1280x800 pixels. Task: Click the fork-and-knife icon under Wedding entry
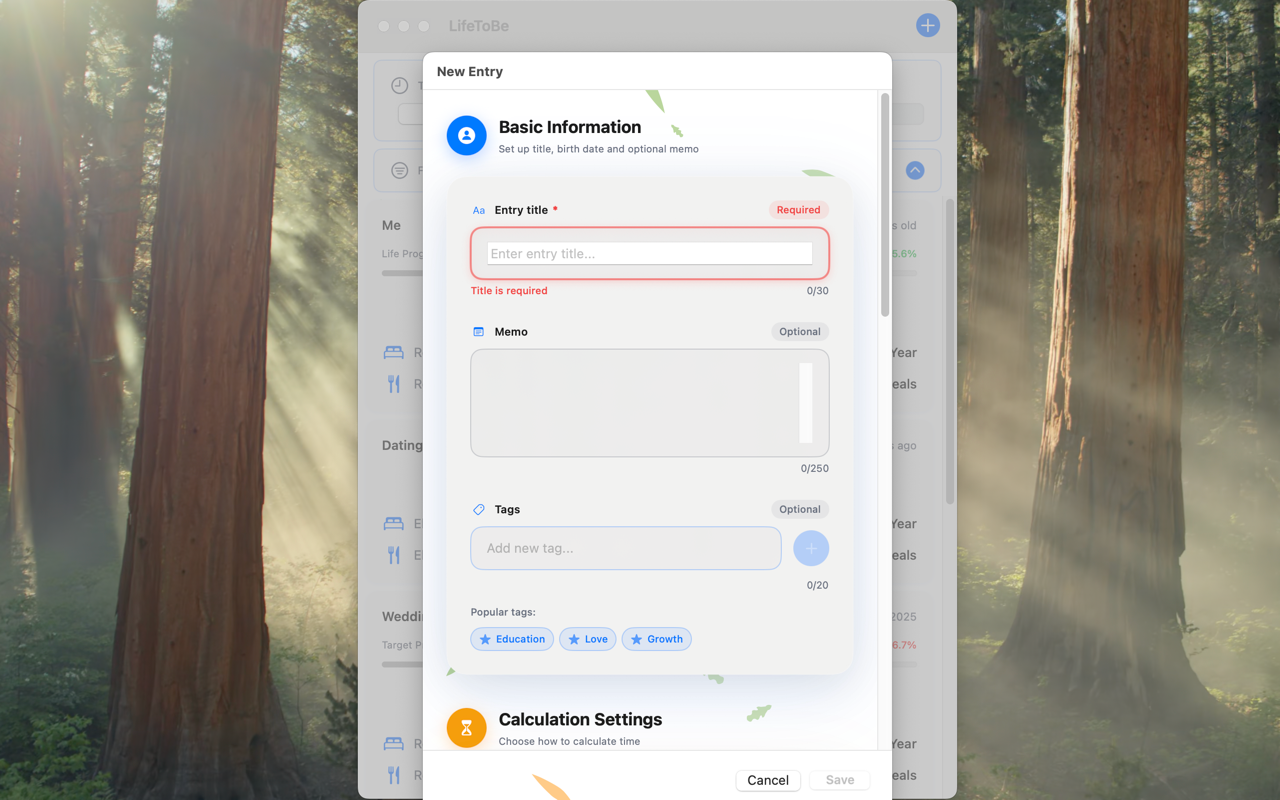click(394, 775)
